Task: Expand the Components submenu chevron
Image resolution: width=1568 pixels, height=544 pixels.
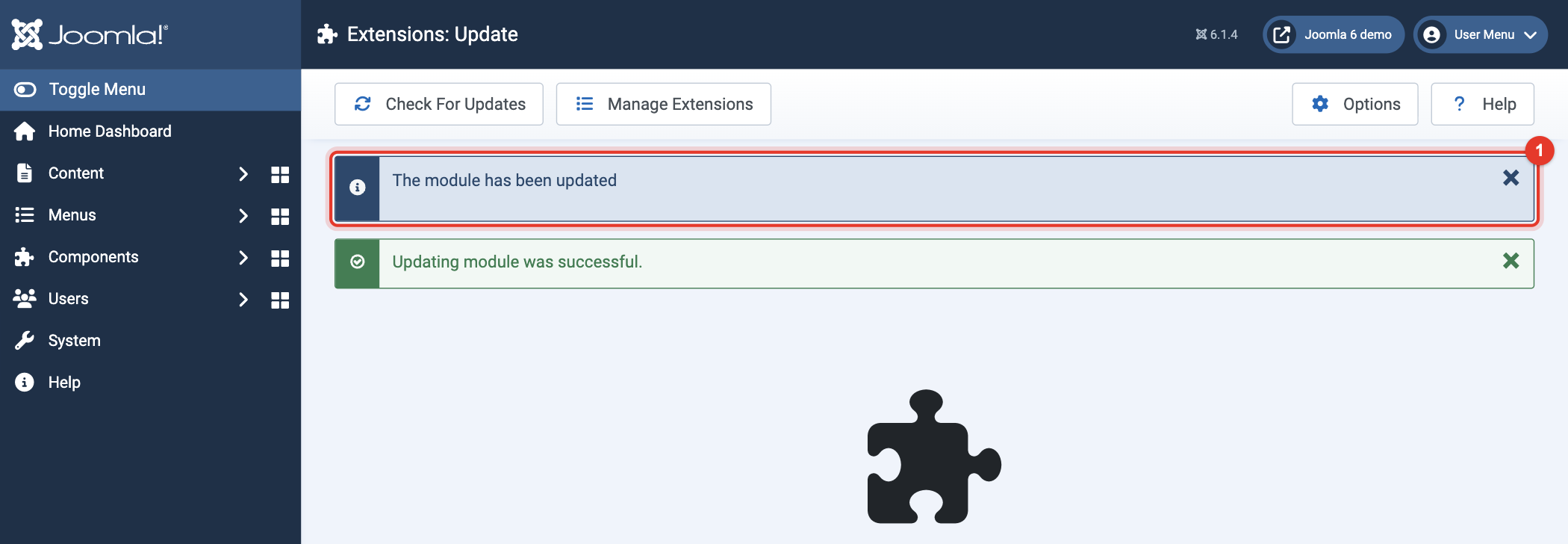Action: (243, 258)
